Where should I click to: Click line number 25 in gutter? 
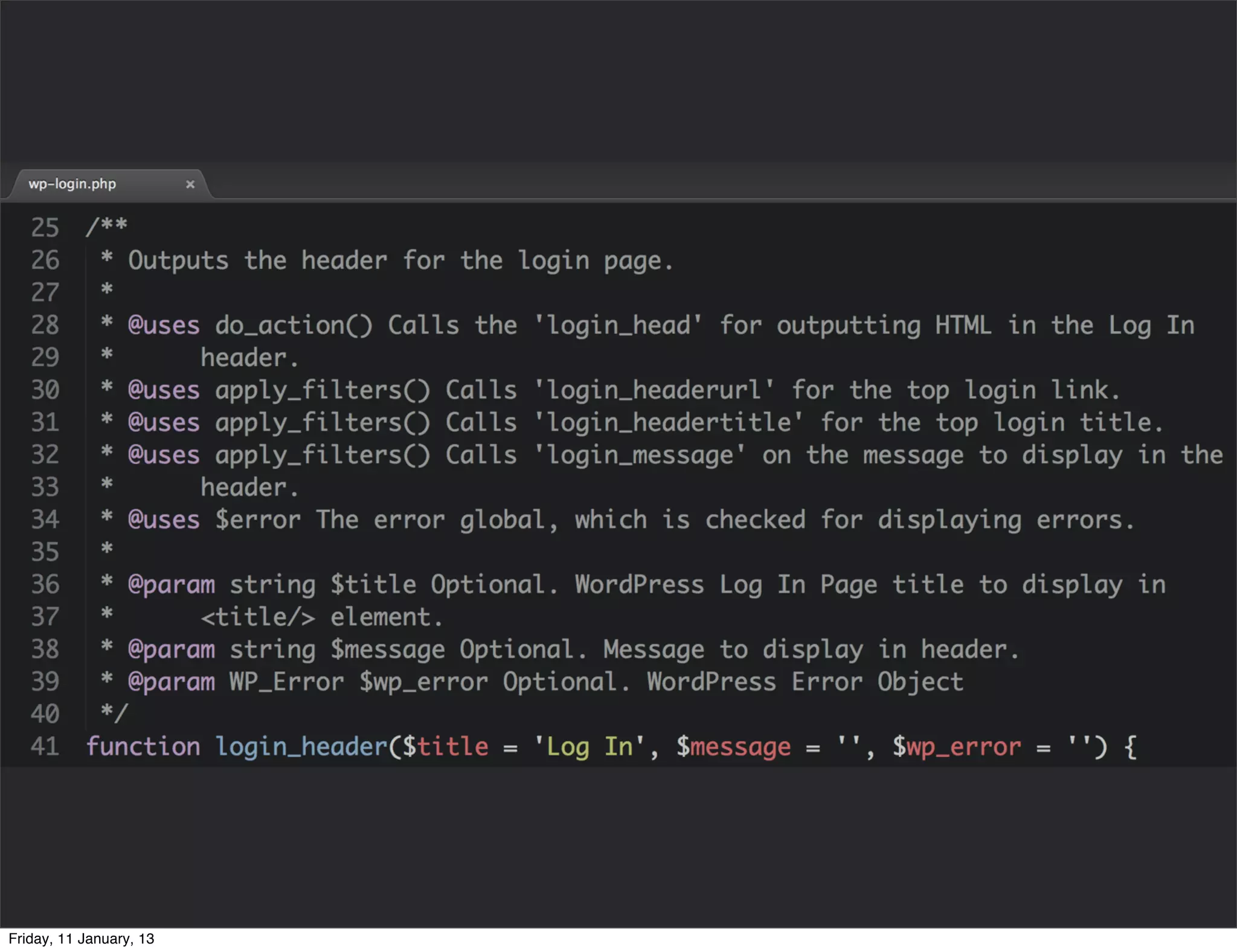click(x=45, y=228)
